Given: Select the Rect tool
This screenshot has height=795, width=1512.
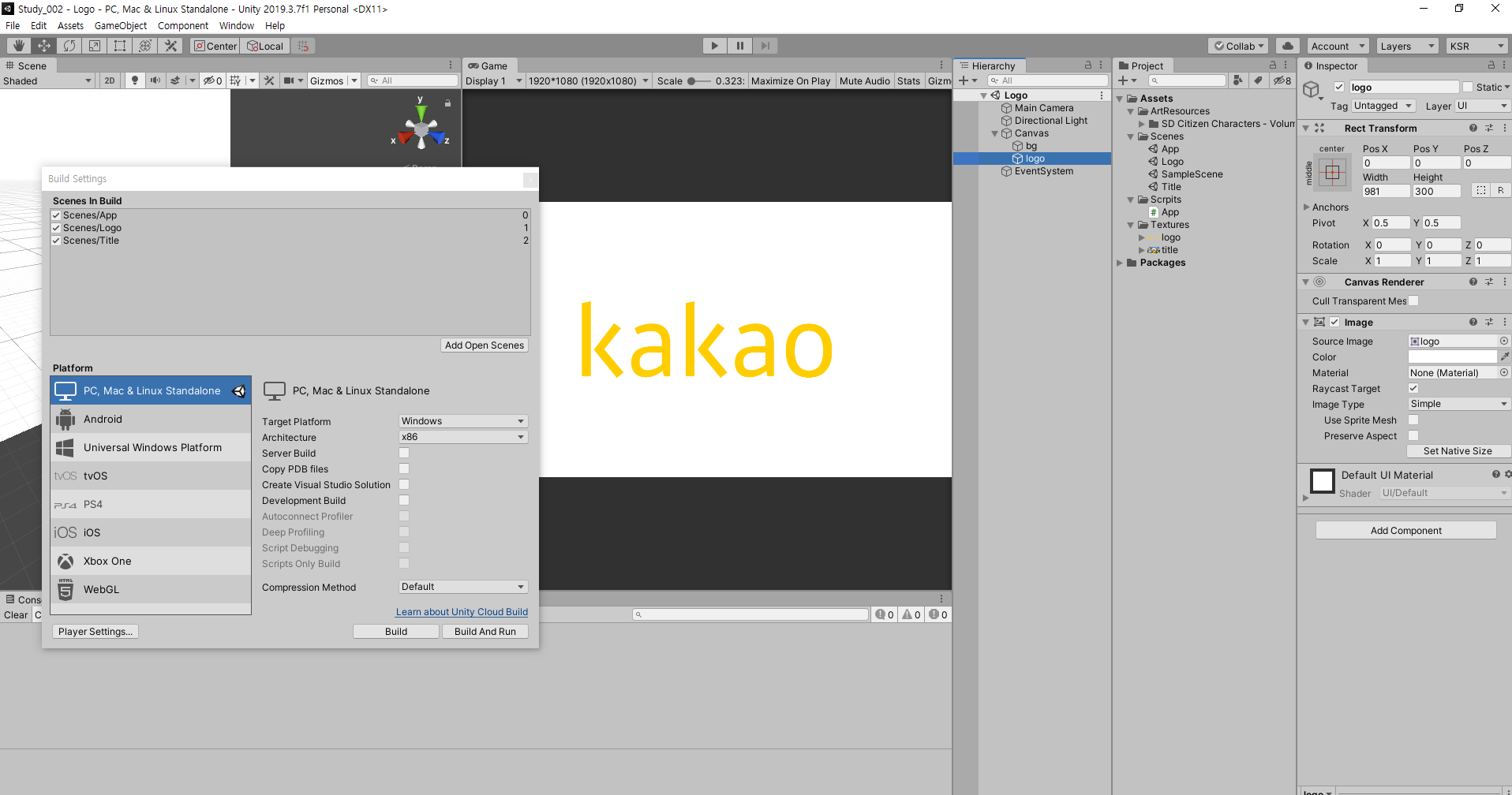Looking at the screenshot, I should [x=120, y=46].
